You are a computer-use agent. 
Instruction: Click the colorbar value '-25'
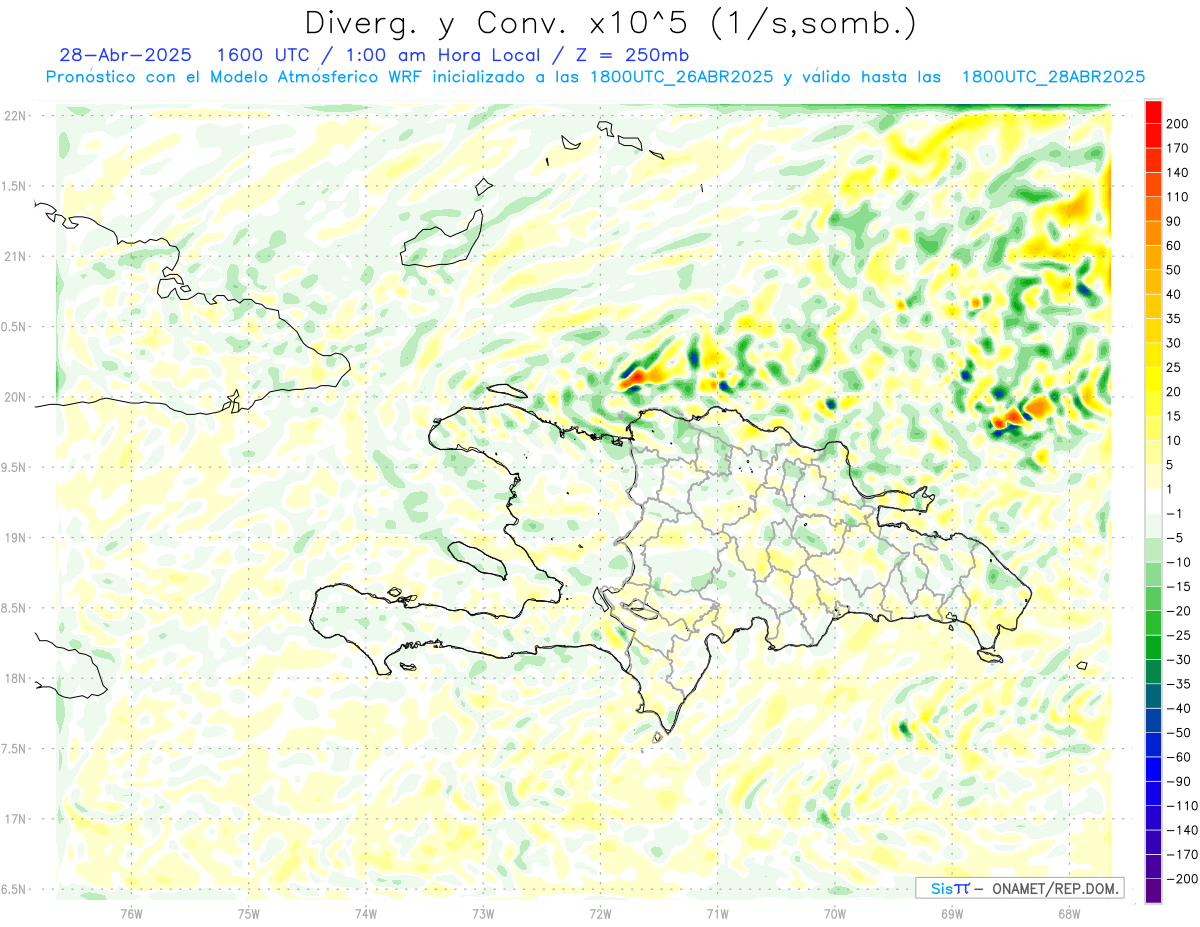(1179, 636)
